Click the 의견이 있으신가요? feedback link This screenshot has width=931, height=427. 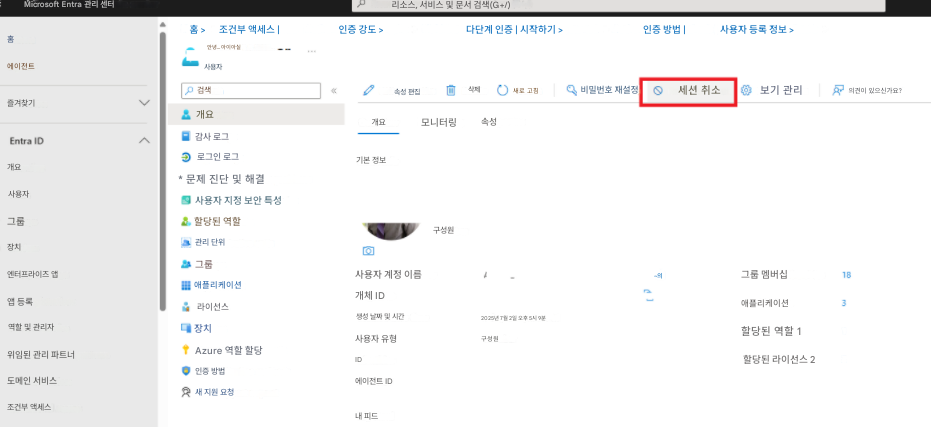pos(867,90)
